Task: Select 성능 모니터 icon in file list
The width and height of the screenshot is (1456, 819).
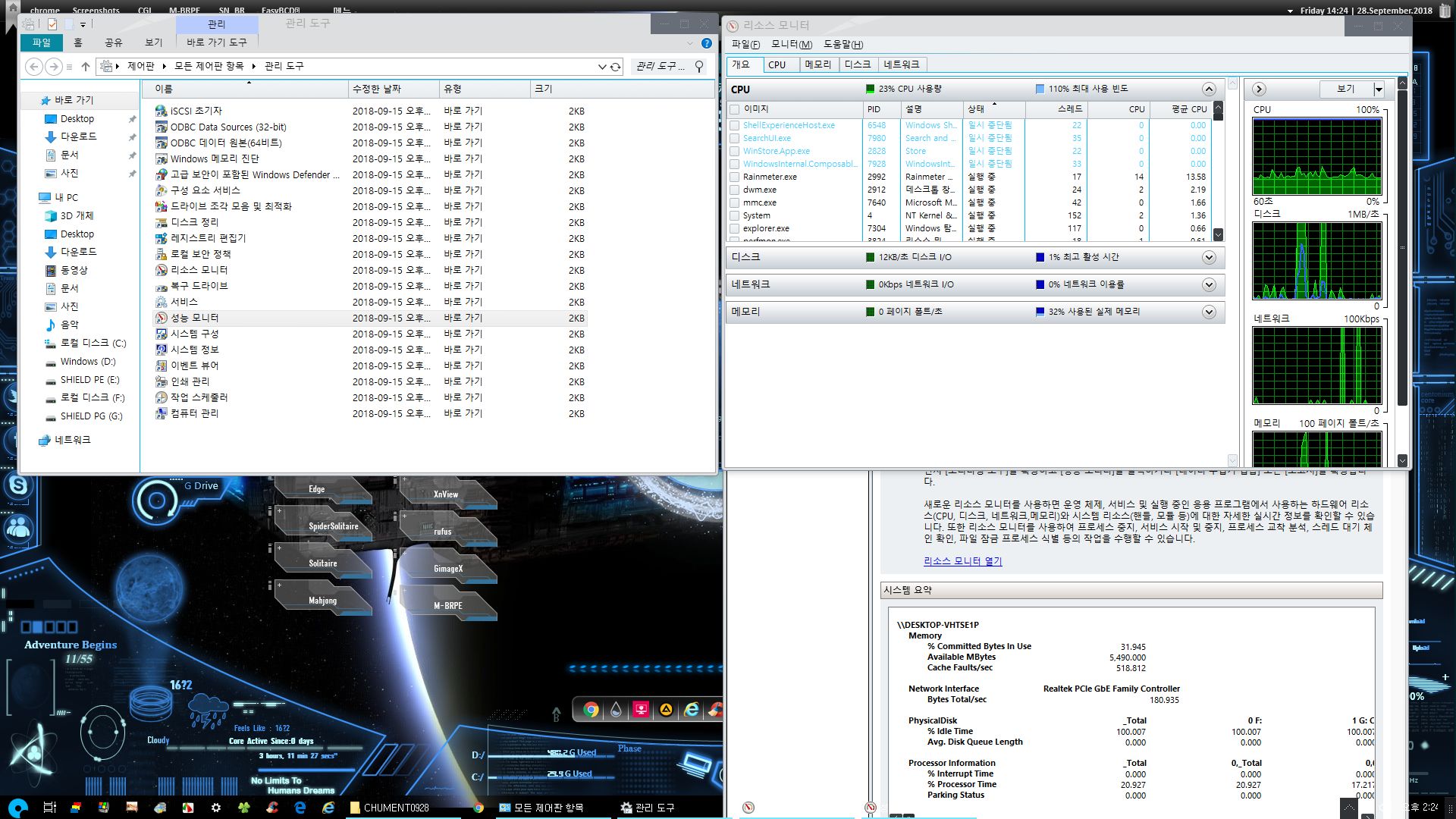Action: (161, 318)
